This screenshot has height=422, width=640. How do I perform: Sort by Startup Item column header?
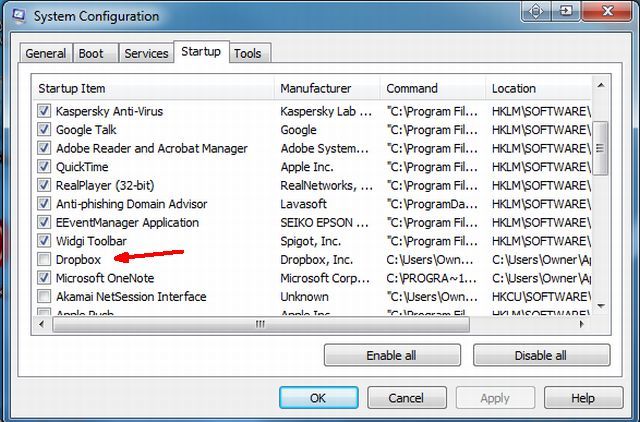click(x=153, y=88)
